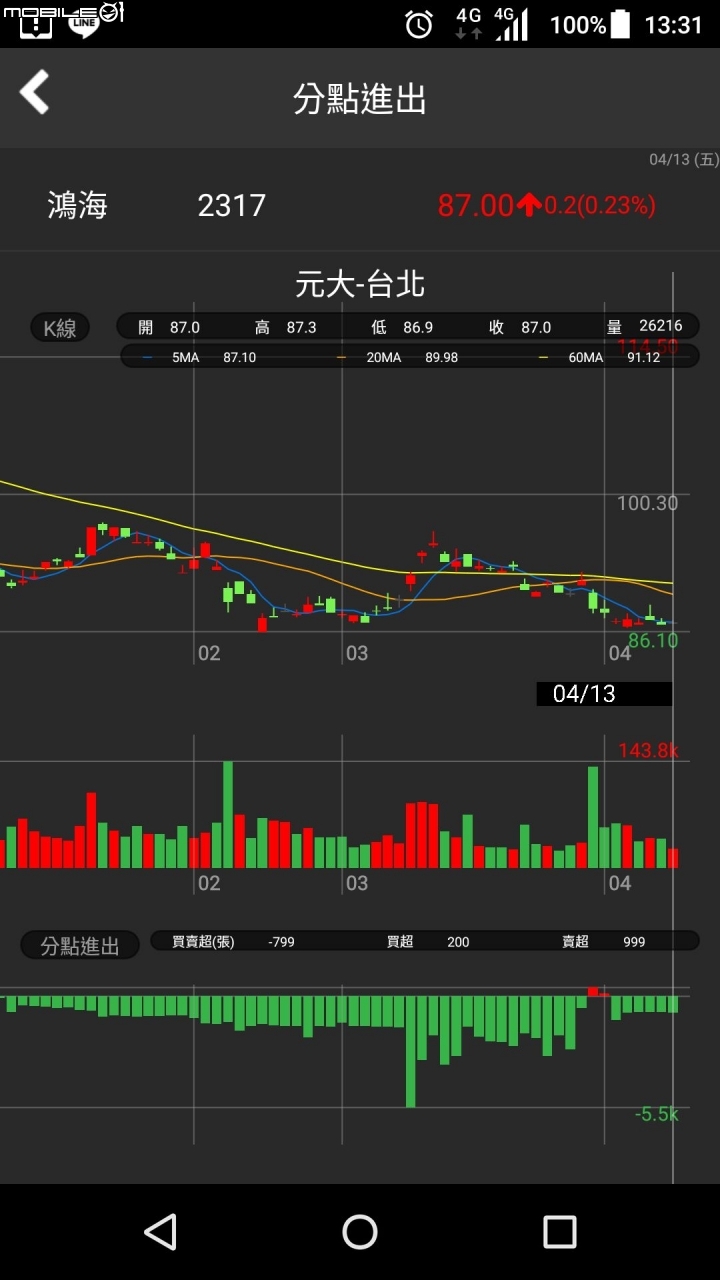Tap the clock time 13:31
This screenshot has height=1280, width=720.
coord(673,25)
